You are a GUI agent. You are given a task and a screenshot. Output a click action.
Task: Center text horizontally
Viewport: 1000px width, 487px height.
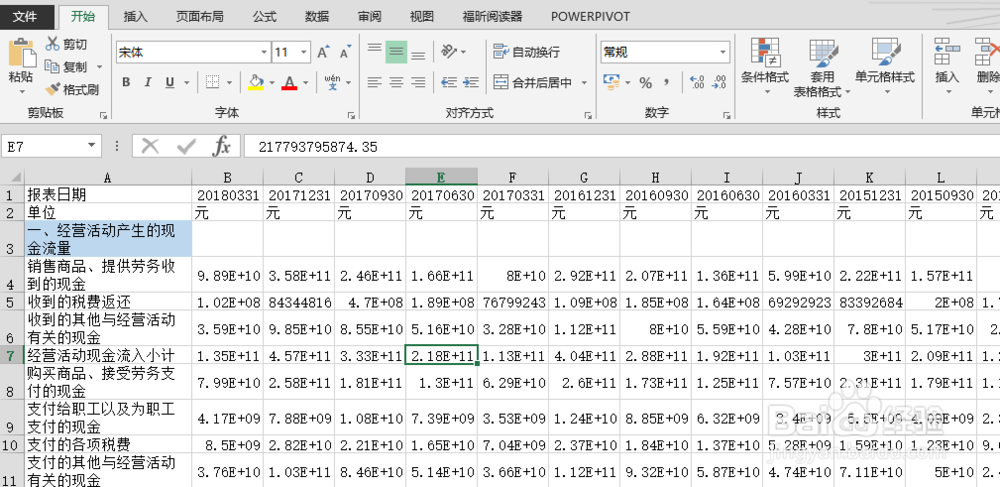coord(397,82)
